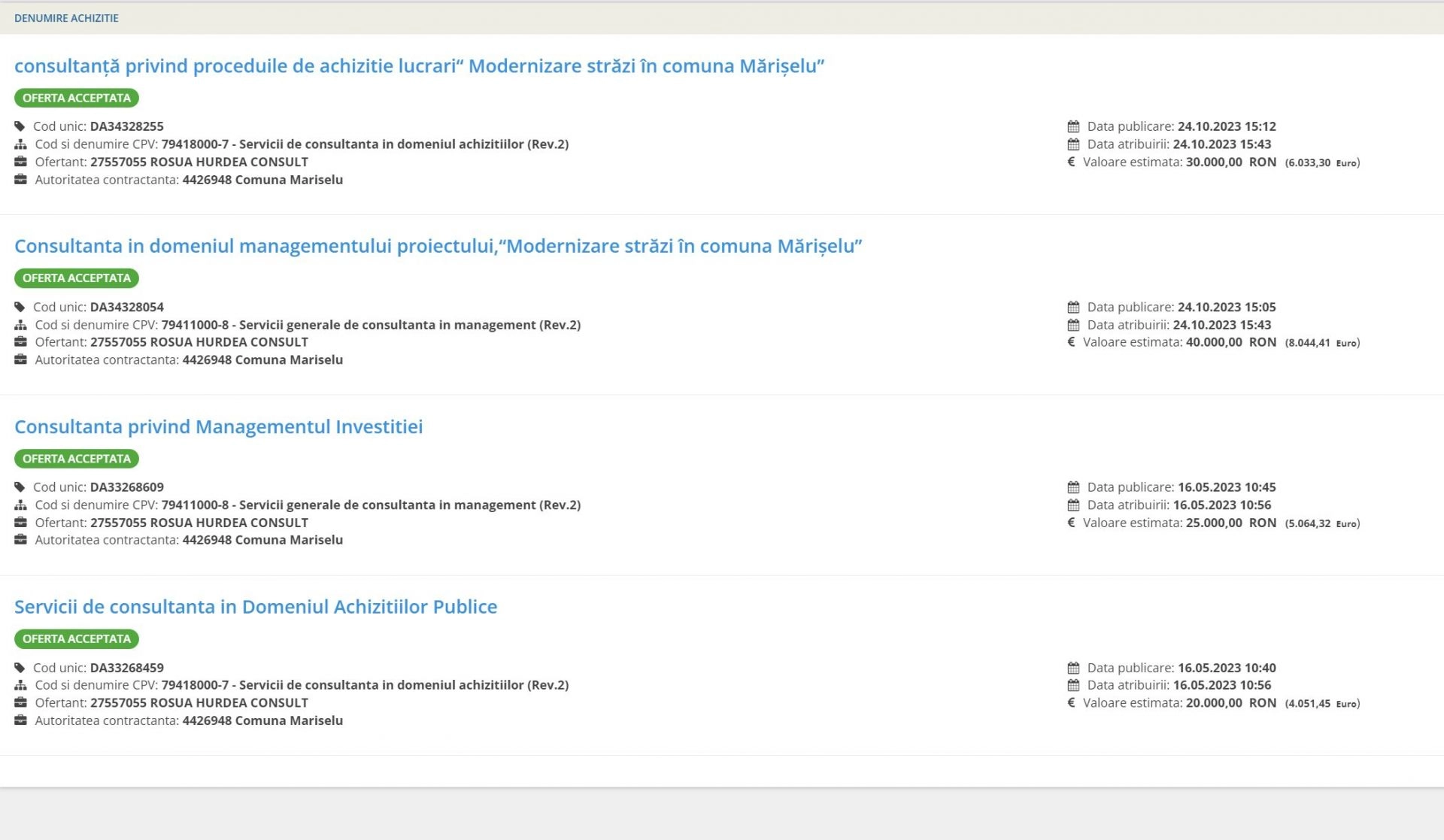
Task: Click CPV hierarchy icon in first listing
Action: (x=20, y=144)
